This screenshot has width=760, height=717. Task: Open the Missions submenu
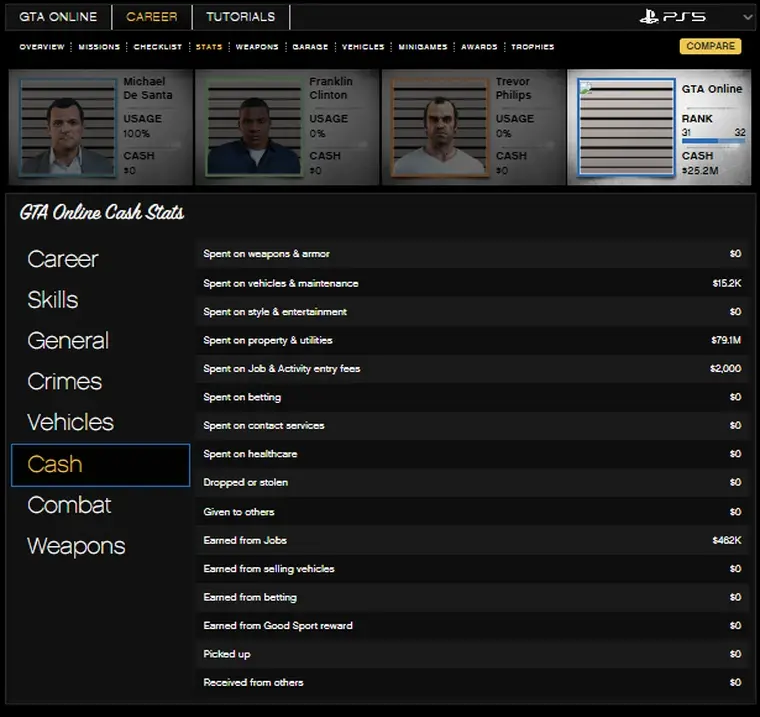(x=99, y=47)
